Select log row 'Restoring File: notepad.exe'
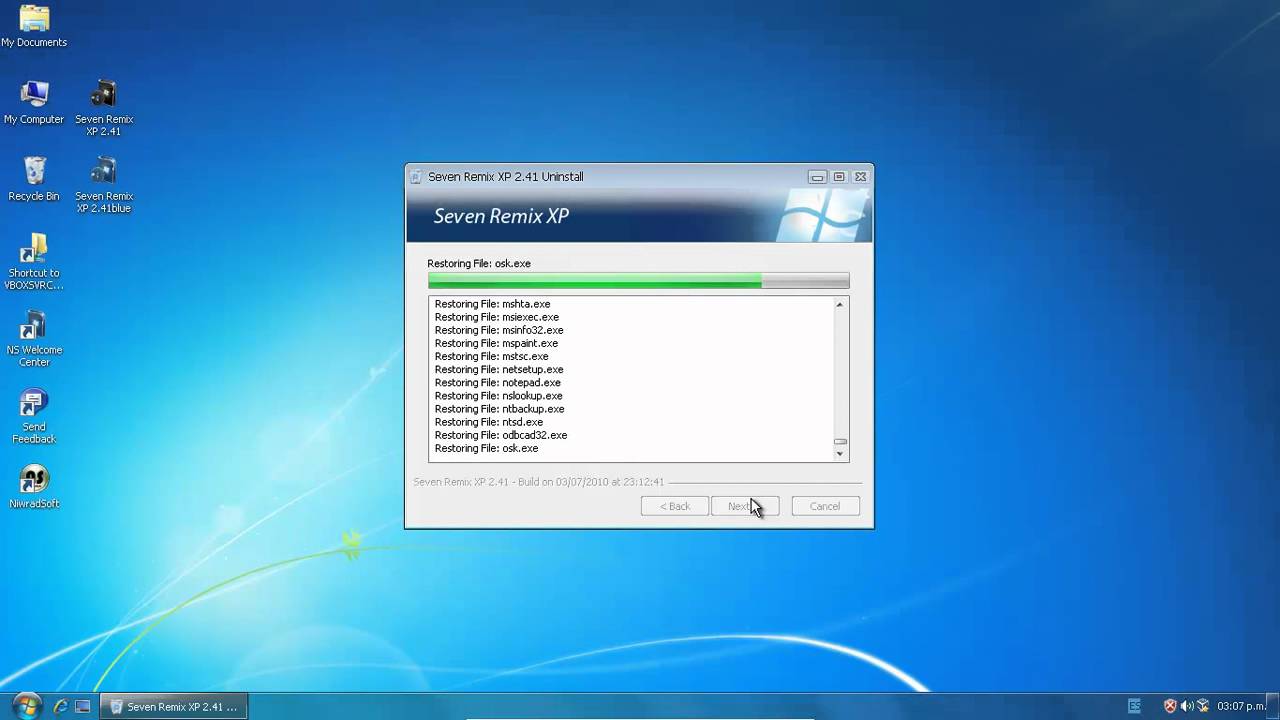The height and width of the screenshot is (720, 1280). click(x=497, y=382)
